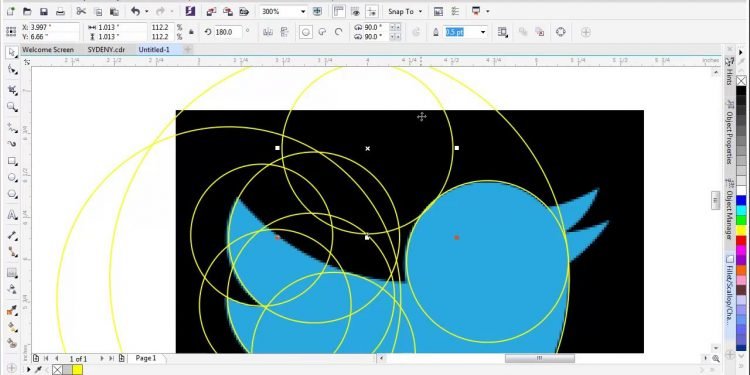This screenshot has height=375, width=750.
Task: Publish to PDF
Action: 244,11
